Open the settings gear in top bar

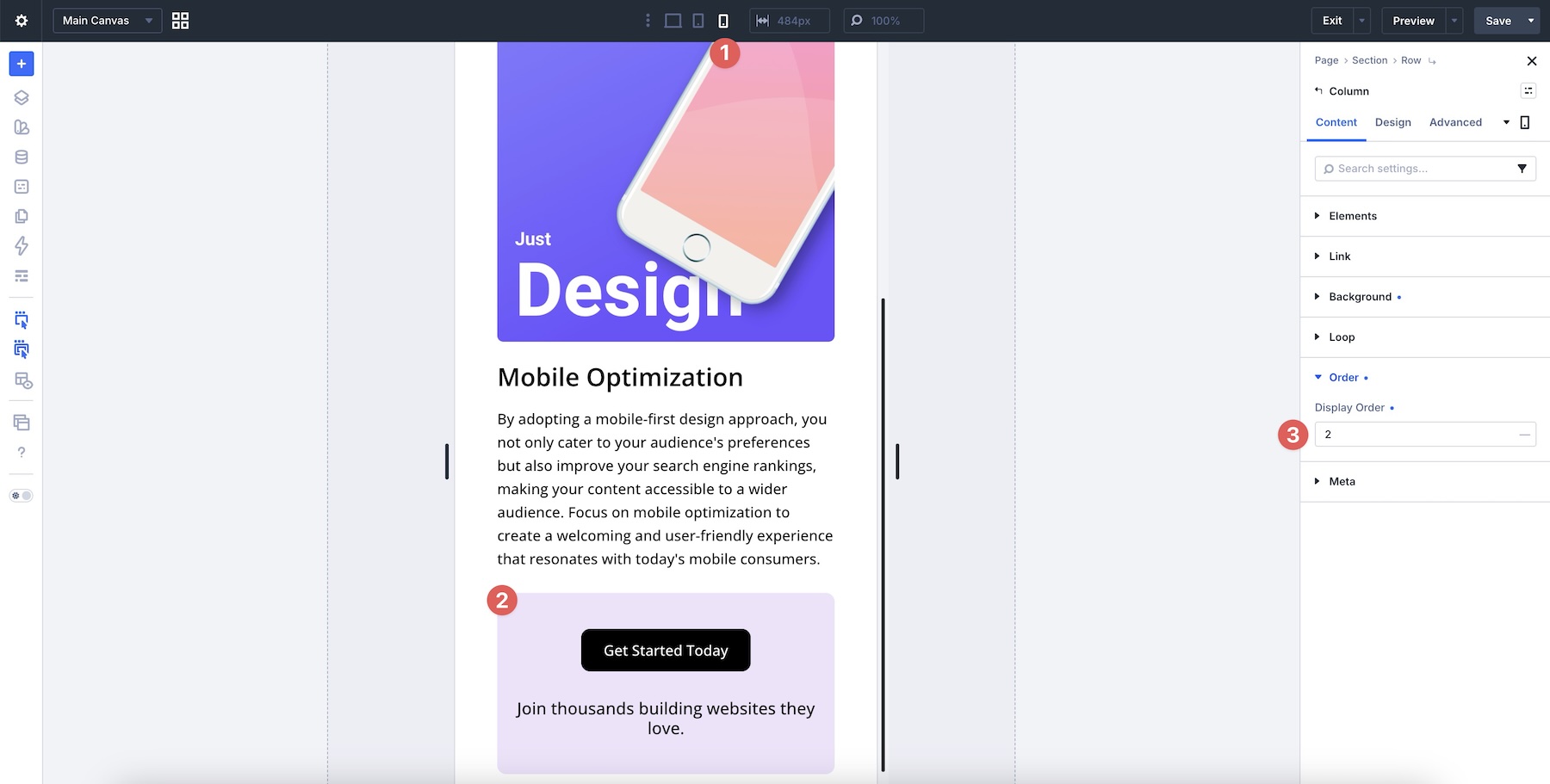[22, 21]
